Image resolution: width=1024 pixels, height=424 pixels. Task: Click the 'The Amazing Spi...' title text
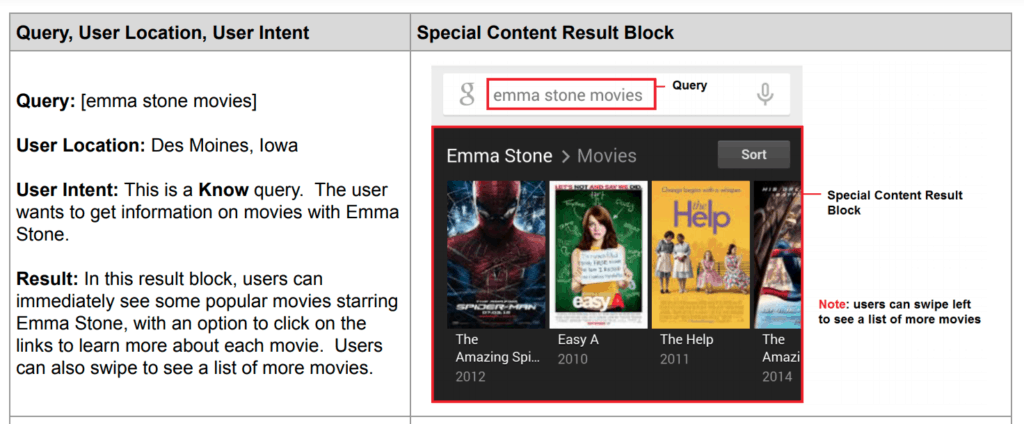tap(499, 348)
